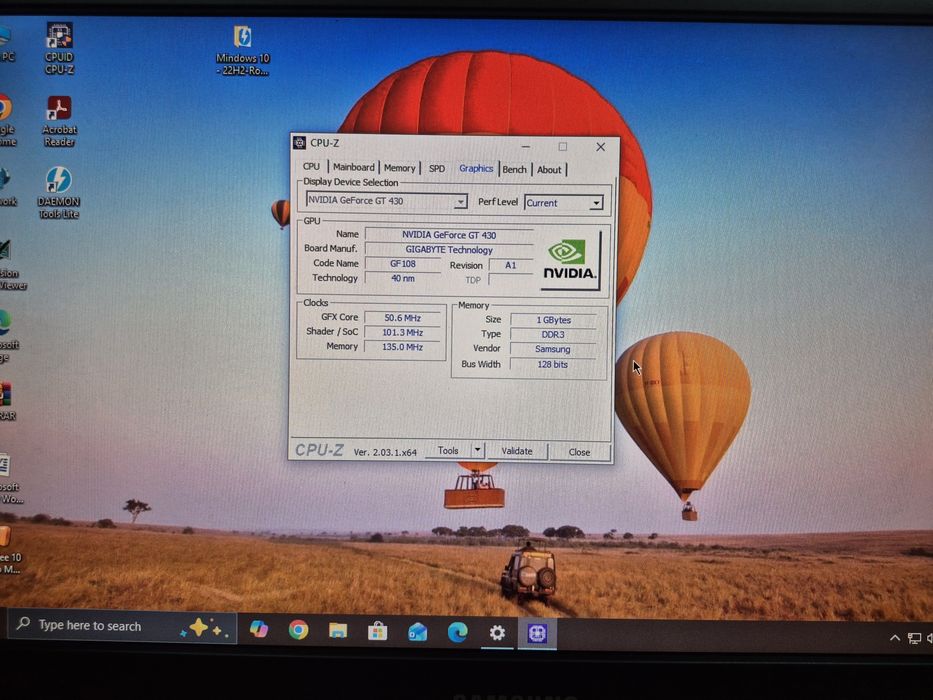Click the network icon in system tray
This screenshot has height=700, width=933.
[x=914, y=639]
